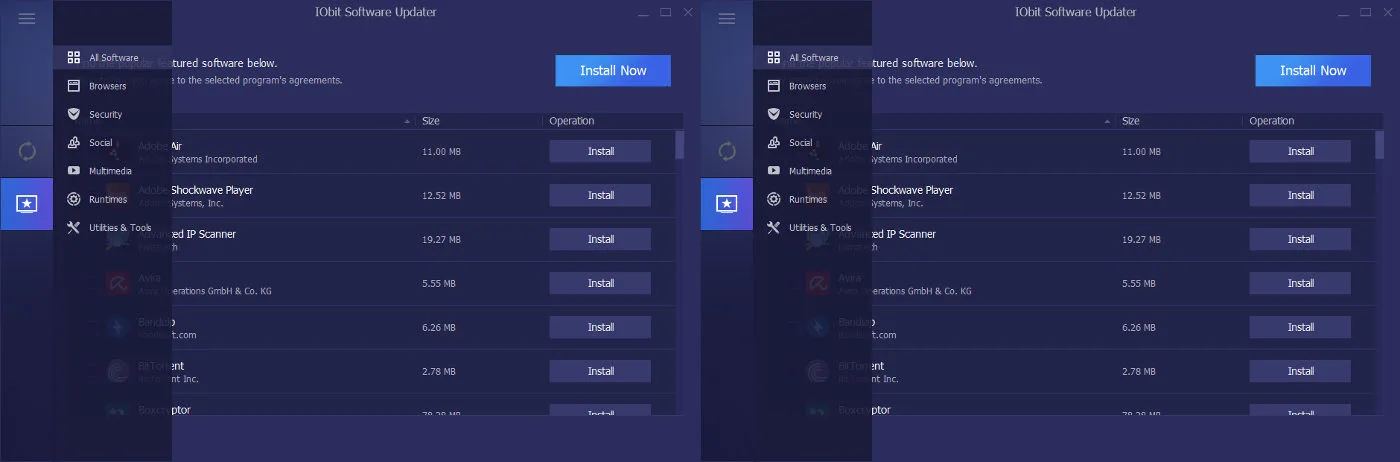Screen dimensions: 1400x462
Task: Click the Runtimes gear icon, left window
Action: coord(74,199)
